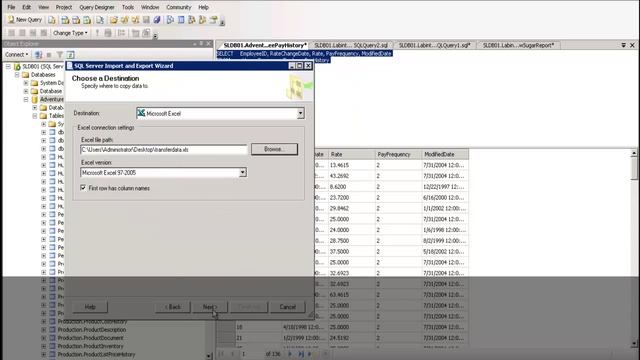Collapse the Tables folder node
This screenshot has height=360, width=640.
tap(35, 116)
